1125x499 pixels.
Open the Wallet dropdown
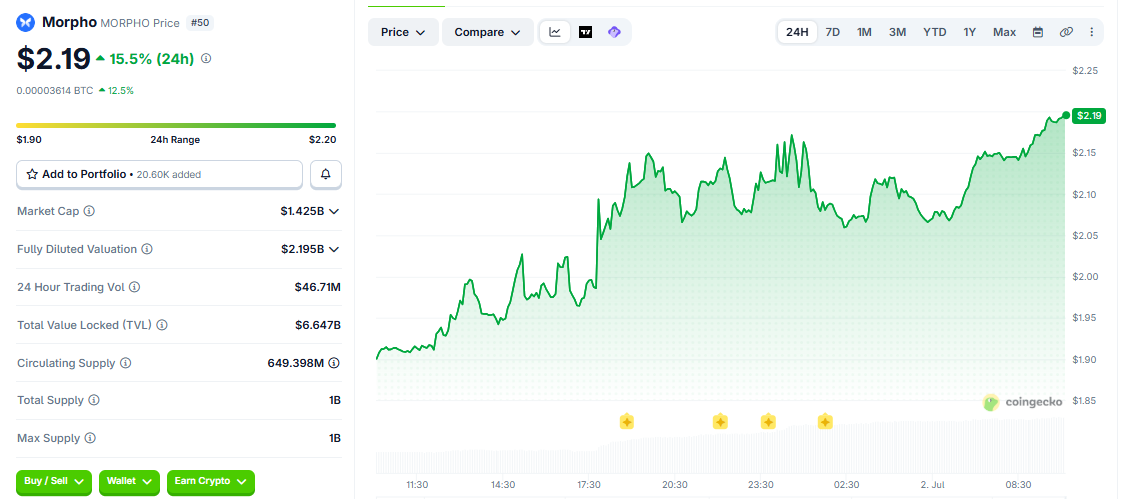[x=130, y=482]
